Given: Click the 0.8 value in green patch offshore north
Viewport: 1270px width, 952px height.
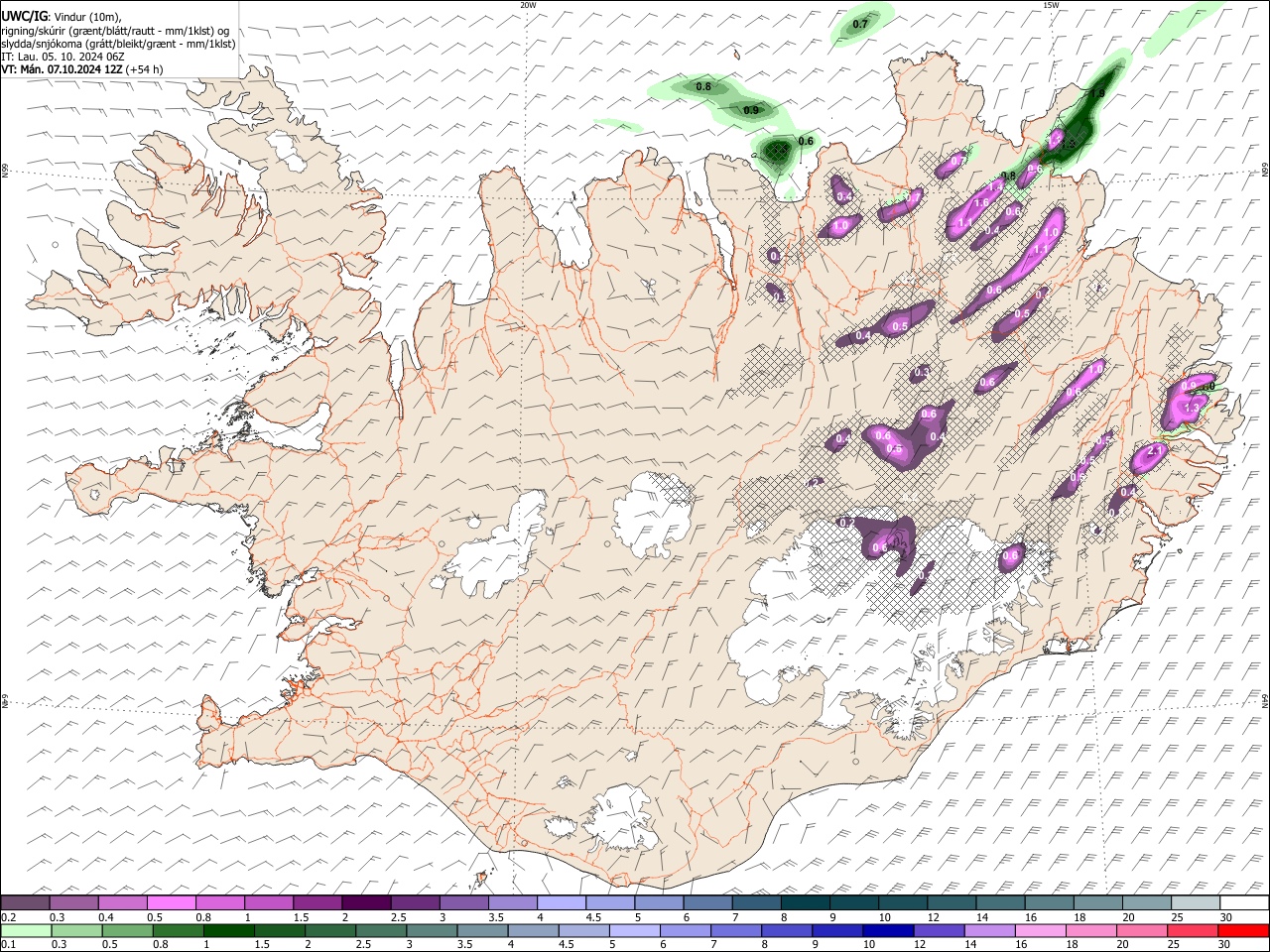Looking at the screenshot, I should coord(703,87).
